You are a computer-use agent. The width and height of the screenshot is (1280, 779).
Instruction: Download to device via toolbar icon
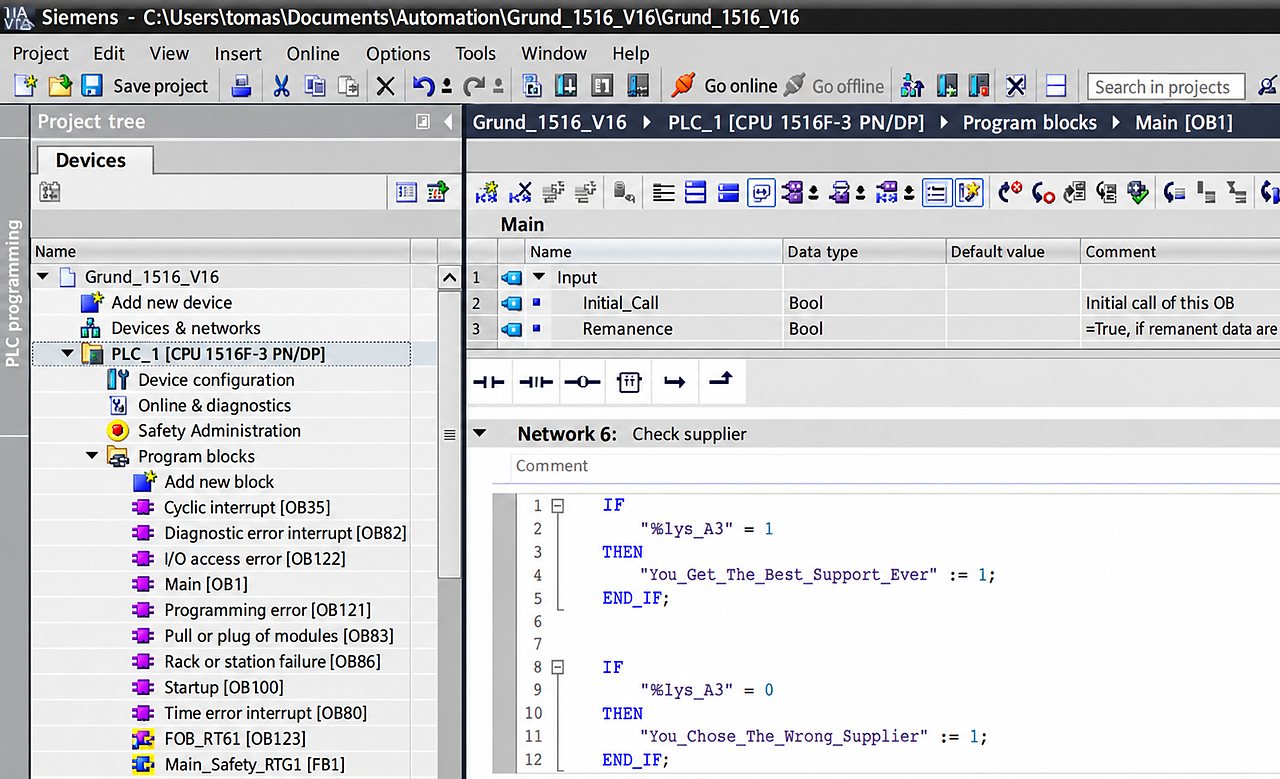tap(566, 86)
